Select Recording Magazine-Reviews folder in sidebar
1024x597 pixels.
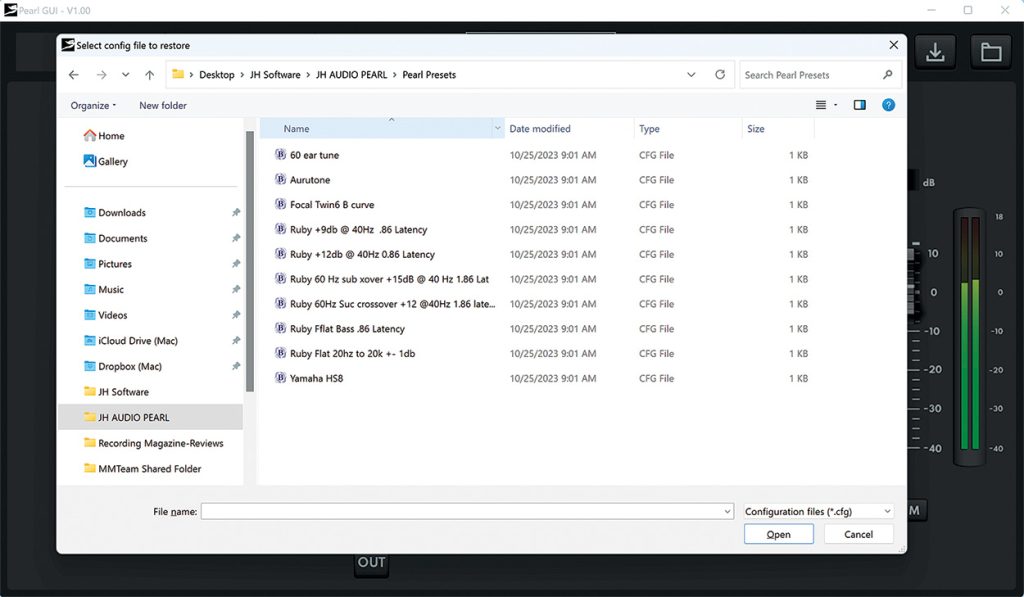160,443
